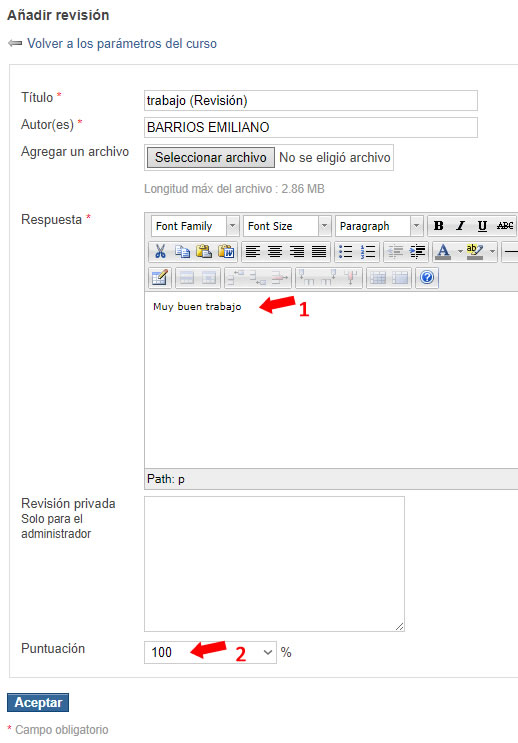Click the Paste from Word icon

coord(226,251)
